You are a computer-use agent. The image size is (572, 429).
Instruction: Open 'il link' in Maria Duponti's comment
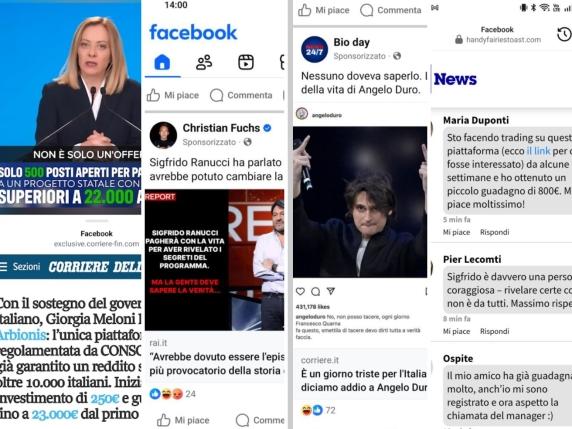(538, 151)
